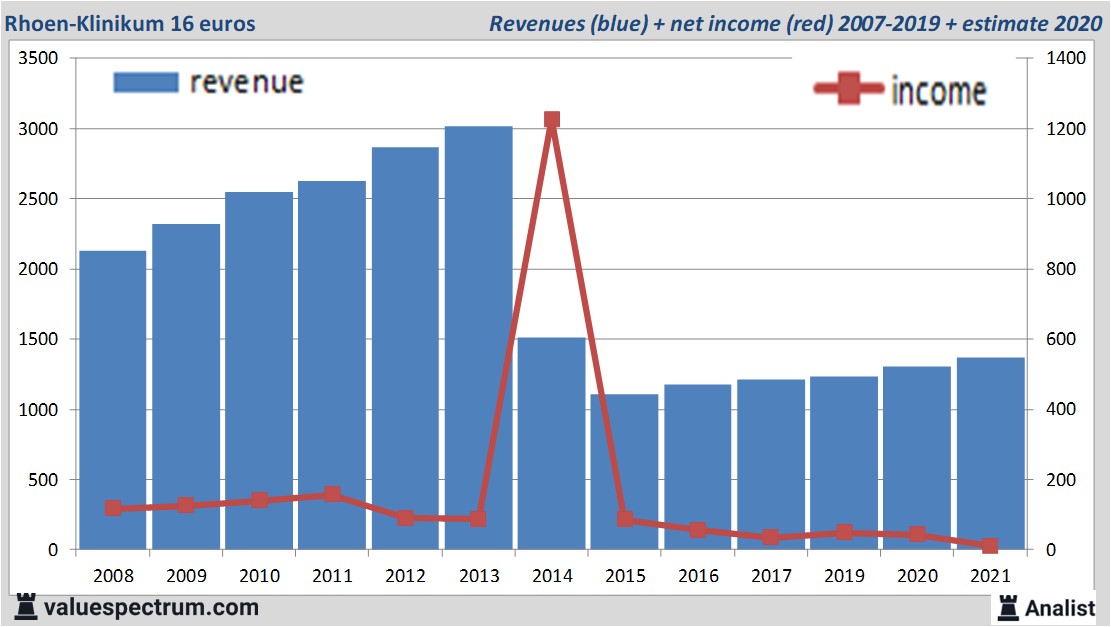Click the right axis value 800
The image size is (1111, 627).
1061,269
